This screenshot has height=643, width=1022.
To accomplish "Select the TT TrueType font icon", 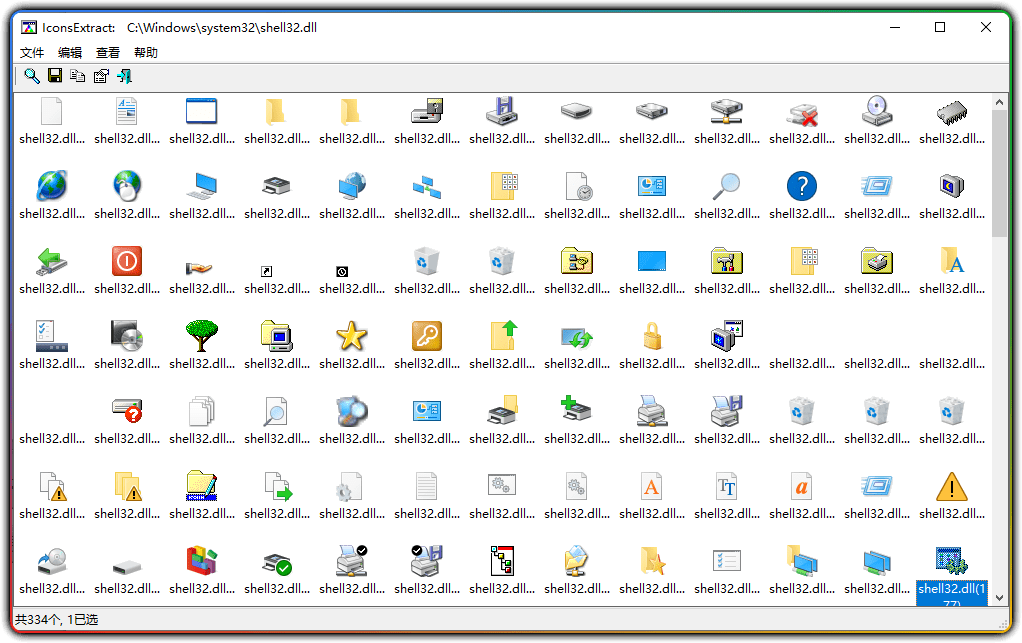I will click(727, 486).
